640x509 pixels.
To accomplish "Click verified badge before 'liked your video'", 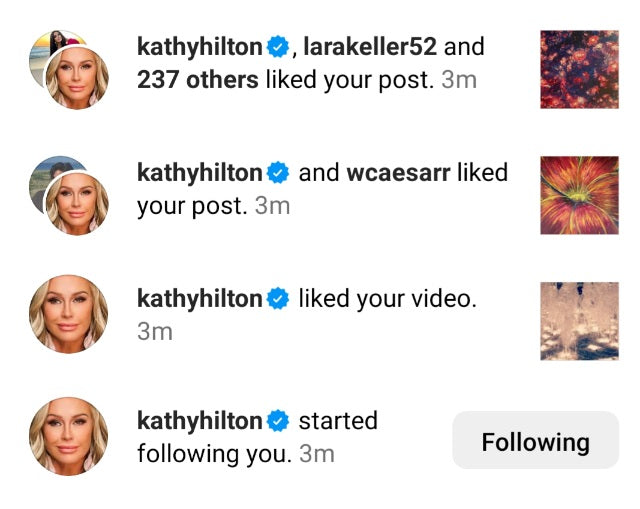I will (278, 298).
